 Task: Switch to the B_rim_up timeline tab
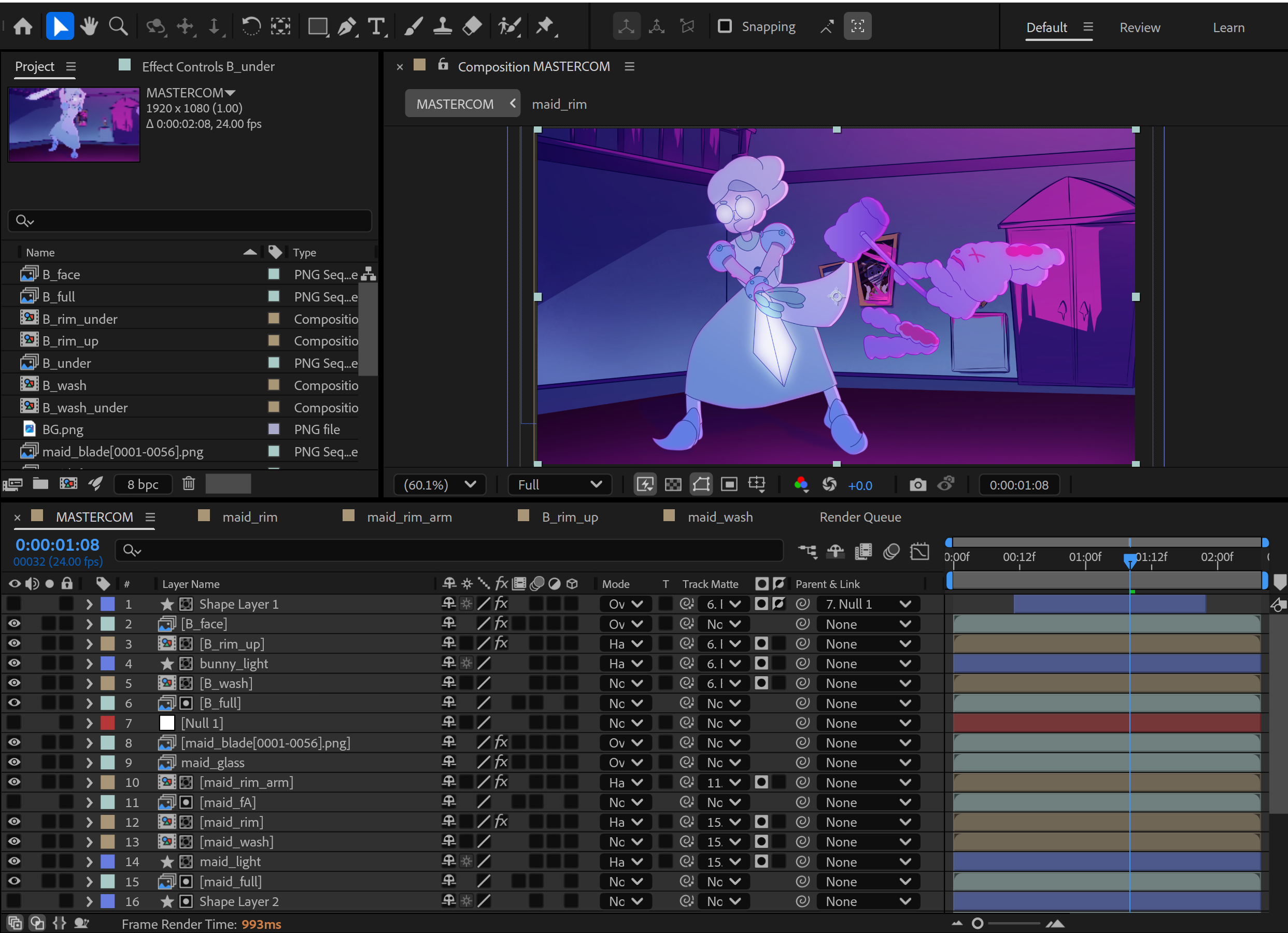tap(570, 517)
